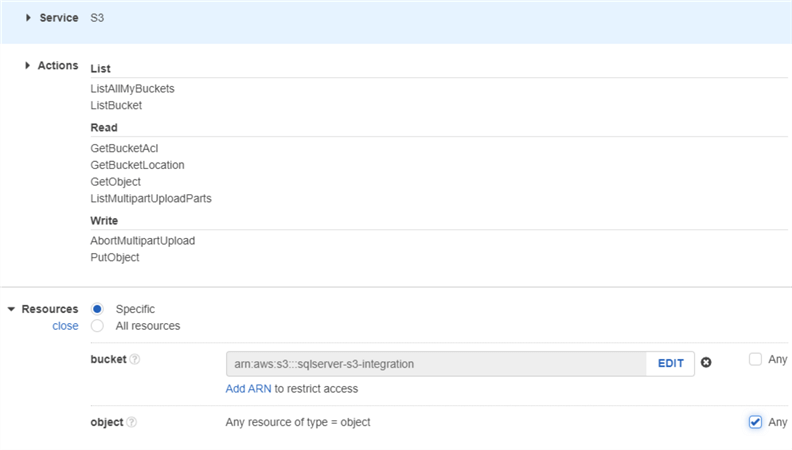Click the bucket ARN text field
This screenshot has width=792, height=450.
point(436,363)
